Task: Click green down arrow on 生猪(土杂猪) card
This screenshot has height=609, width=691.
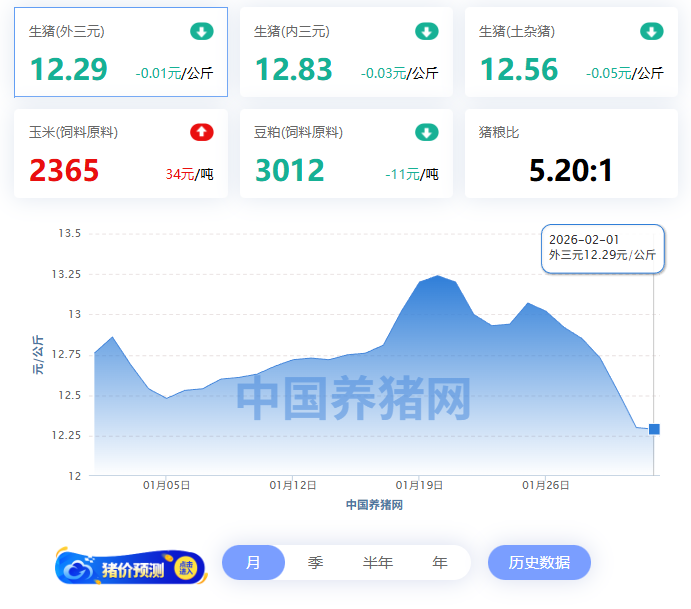Action: [x=652, y=32]
